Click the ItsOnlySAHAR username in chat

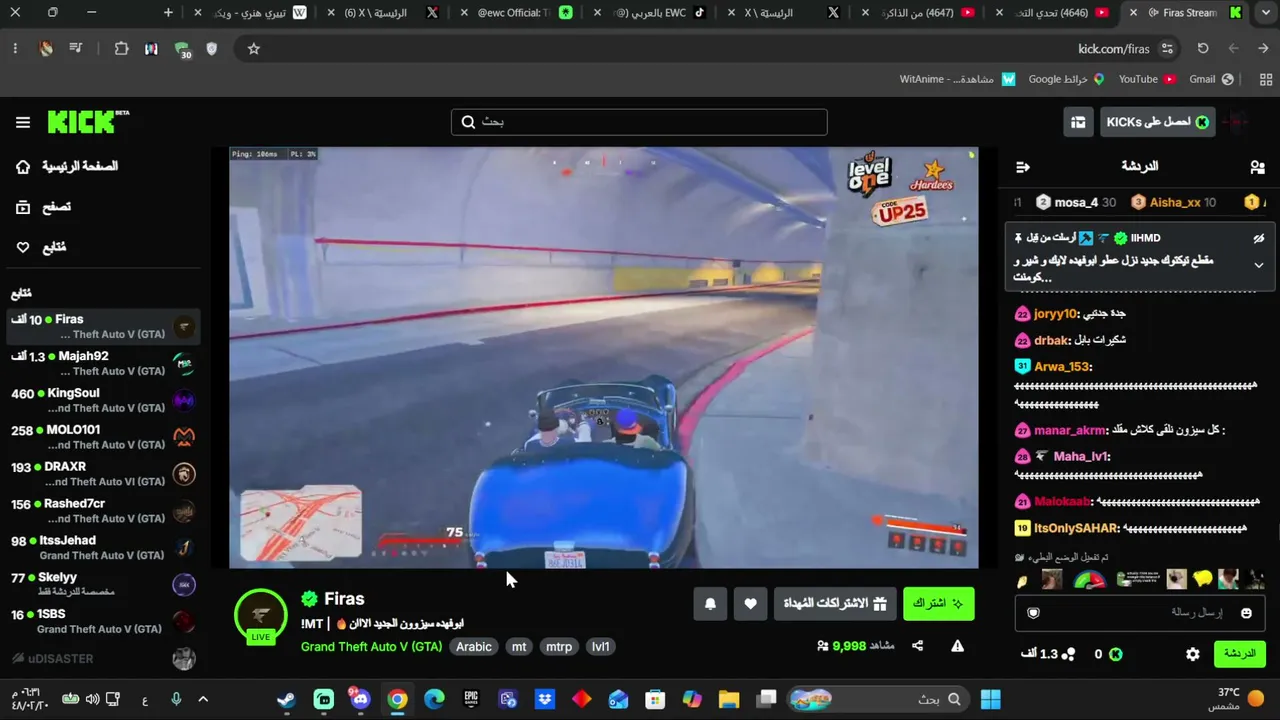point(1077,528)
